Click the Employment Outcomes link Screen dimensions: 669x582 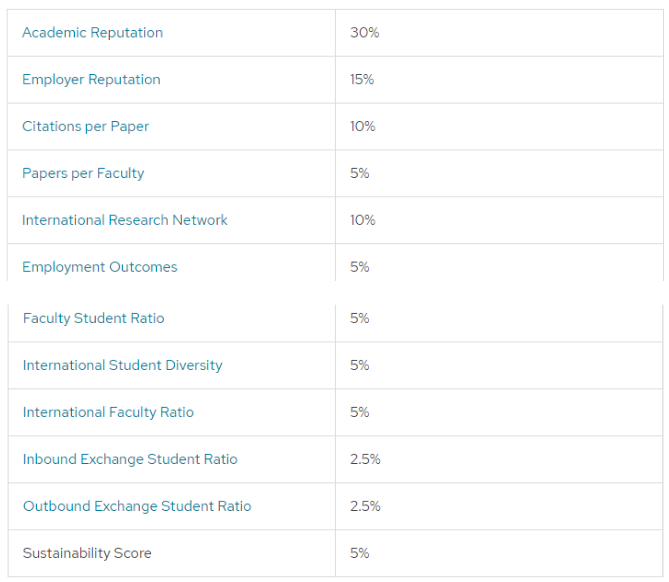100,267
